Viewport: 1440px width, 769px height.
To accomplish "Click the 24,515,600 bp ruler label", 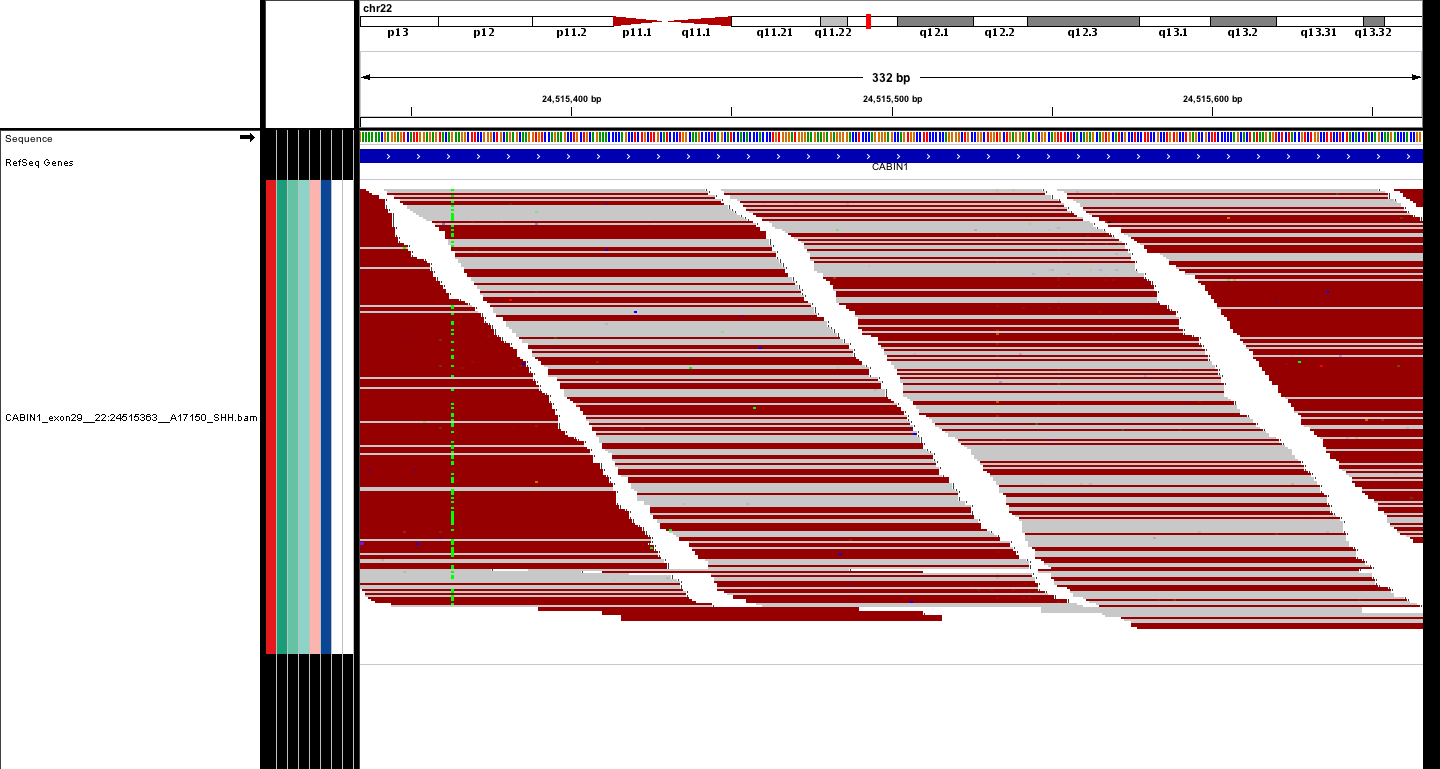I will click(1212, 99).
